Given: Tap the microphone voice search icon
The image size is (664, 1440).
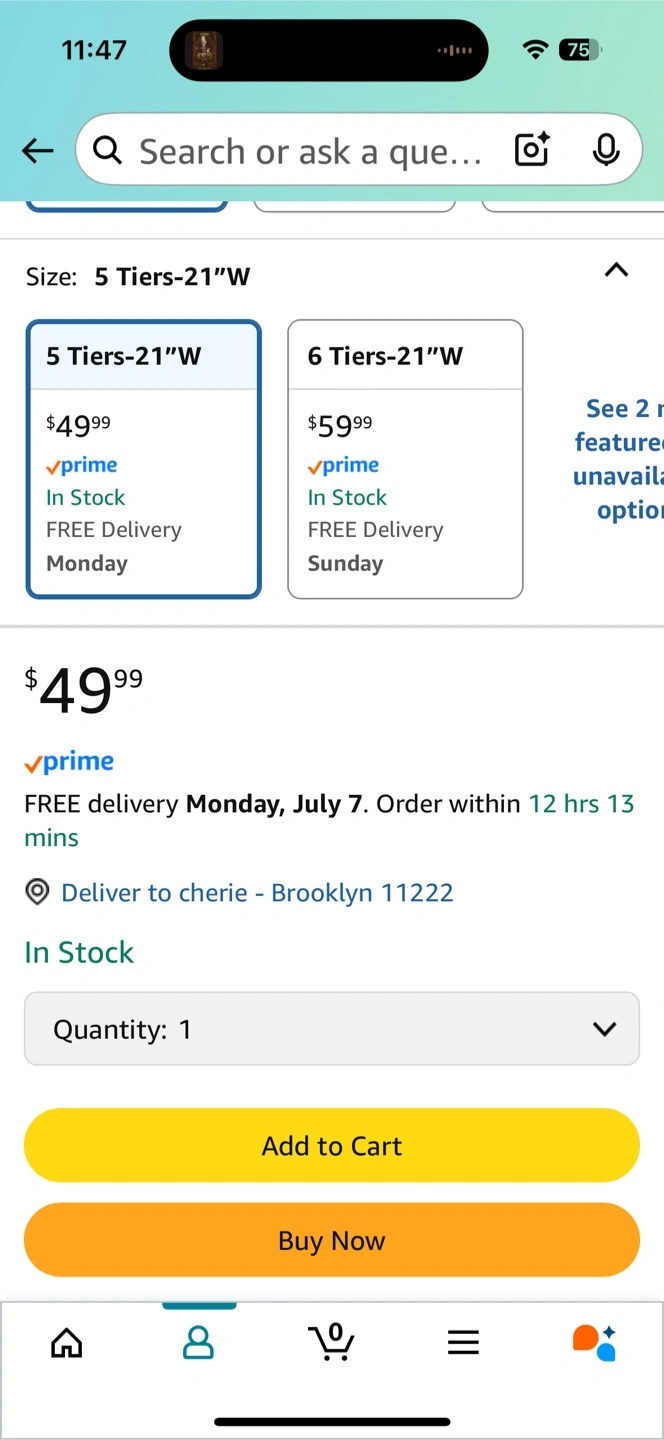Looking at the screenshot, I should (605, 150).
